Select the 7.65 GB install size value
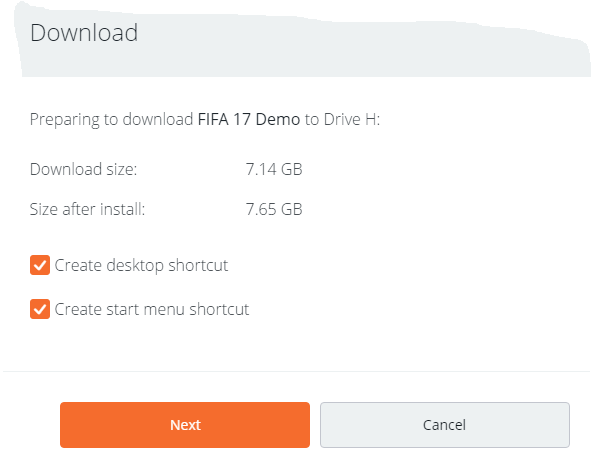The width and height of the screenshot is (593, 476). (x=274, y=209)
